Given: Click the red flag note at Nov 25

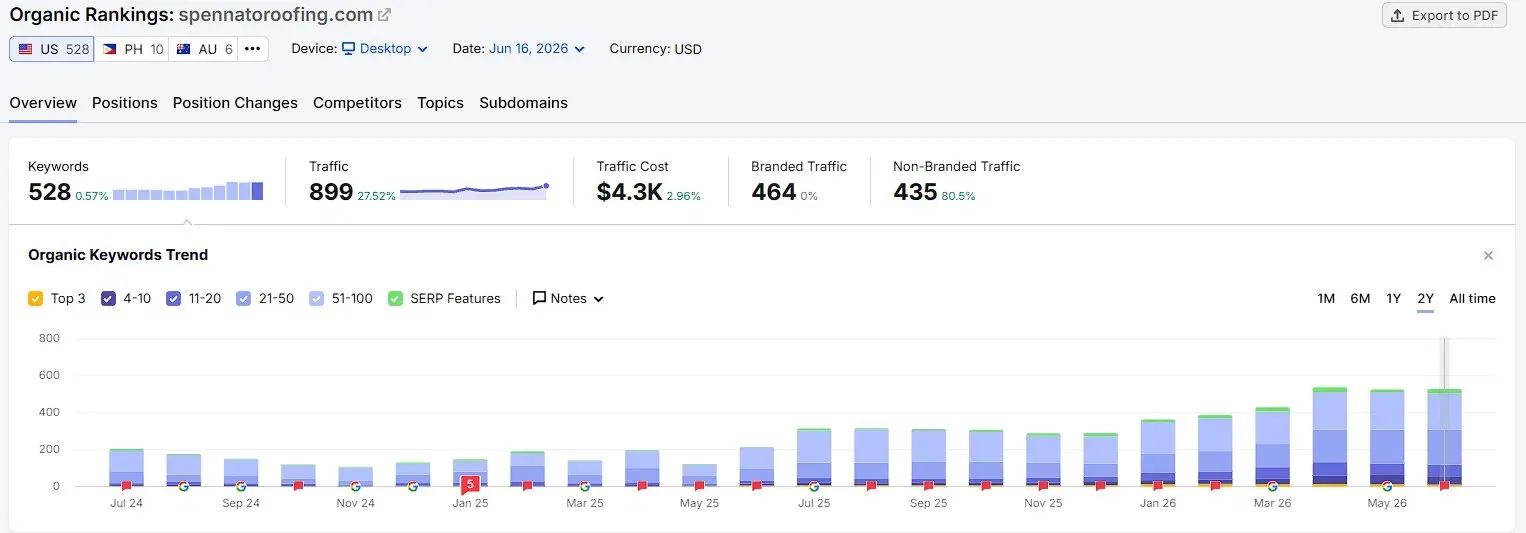Looking at the screenshot, I should tap(1043, 486).
